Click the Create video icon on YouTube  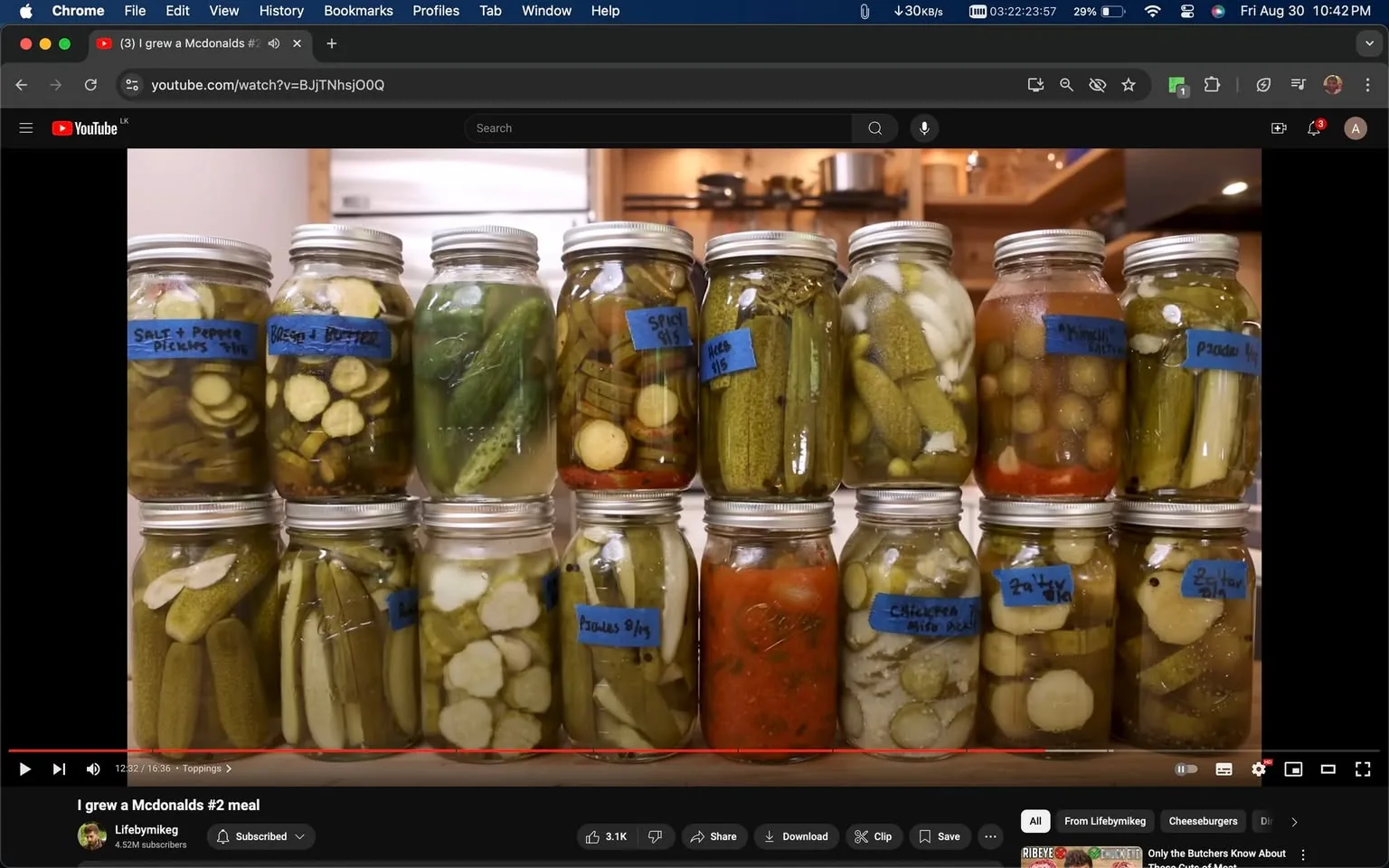click(1278, 127)
